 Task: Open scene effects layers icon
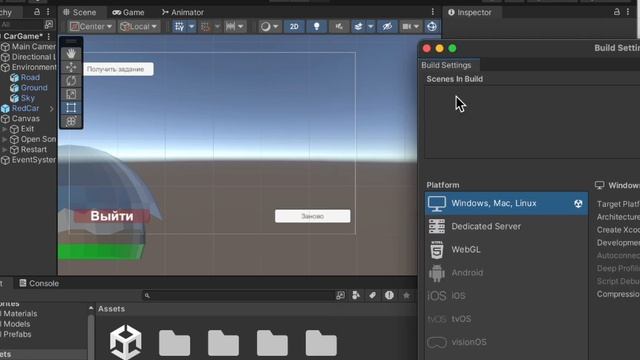click(x=358, y=27)
